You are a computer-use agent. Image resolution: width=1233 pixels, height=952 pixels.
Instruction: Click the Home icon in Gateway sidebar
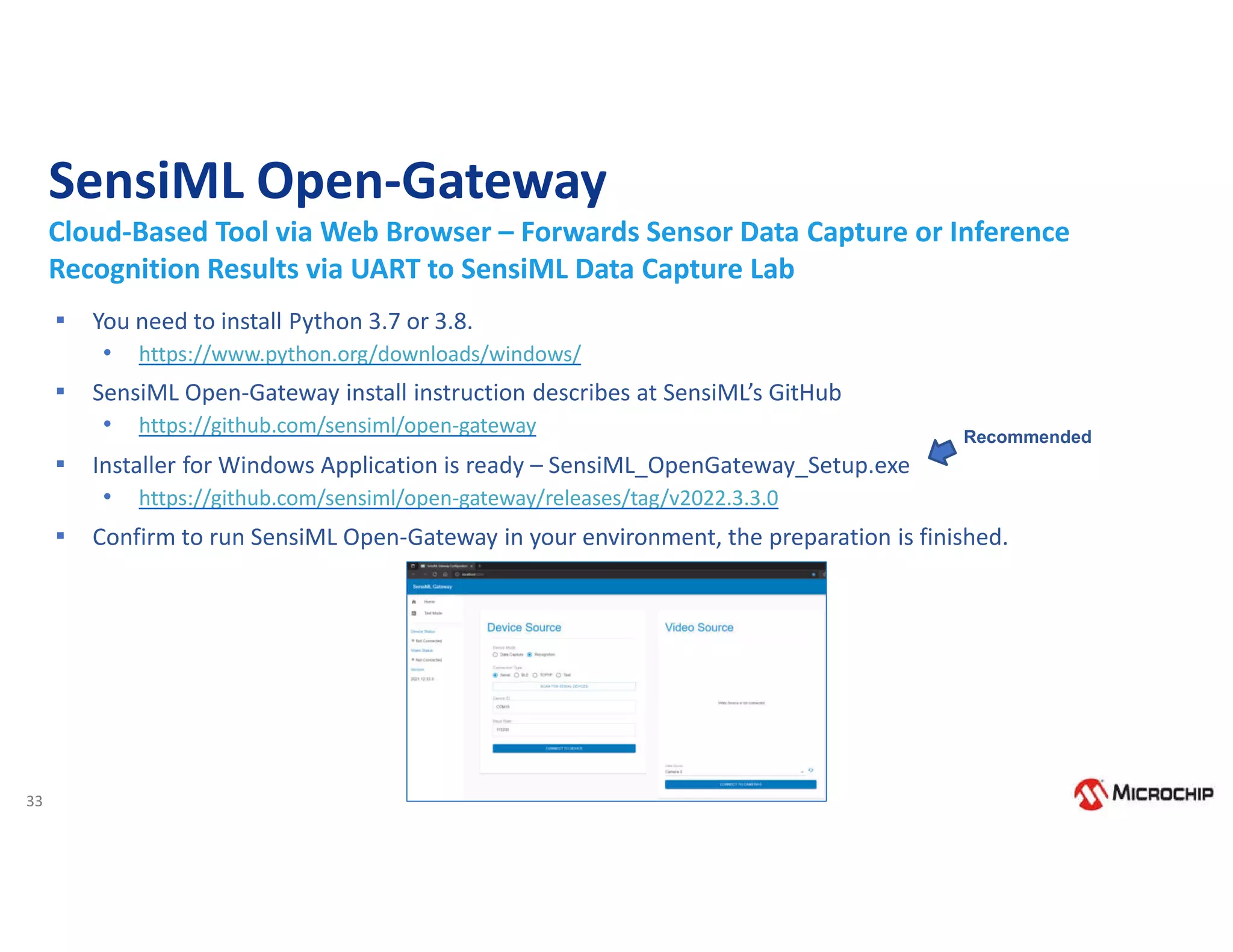click(x=414, y=602)
